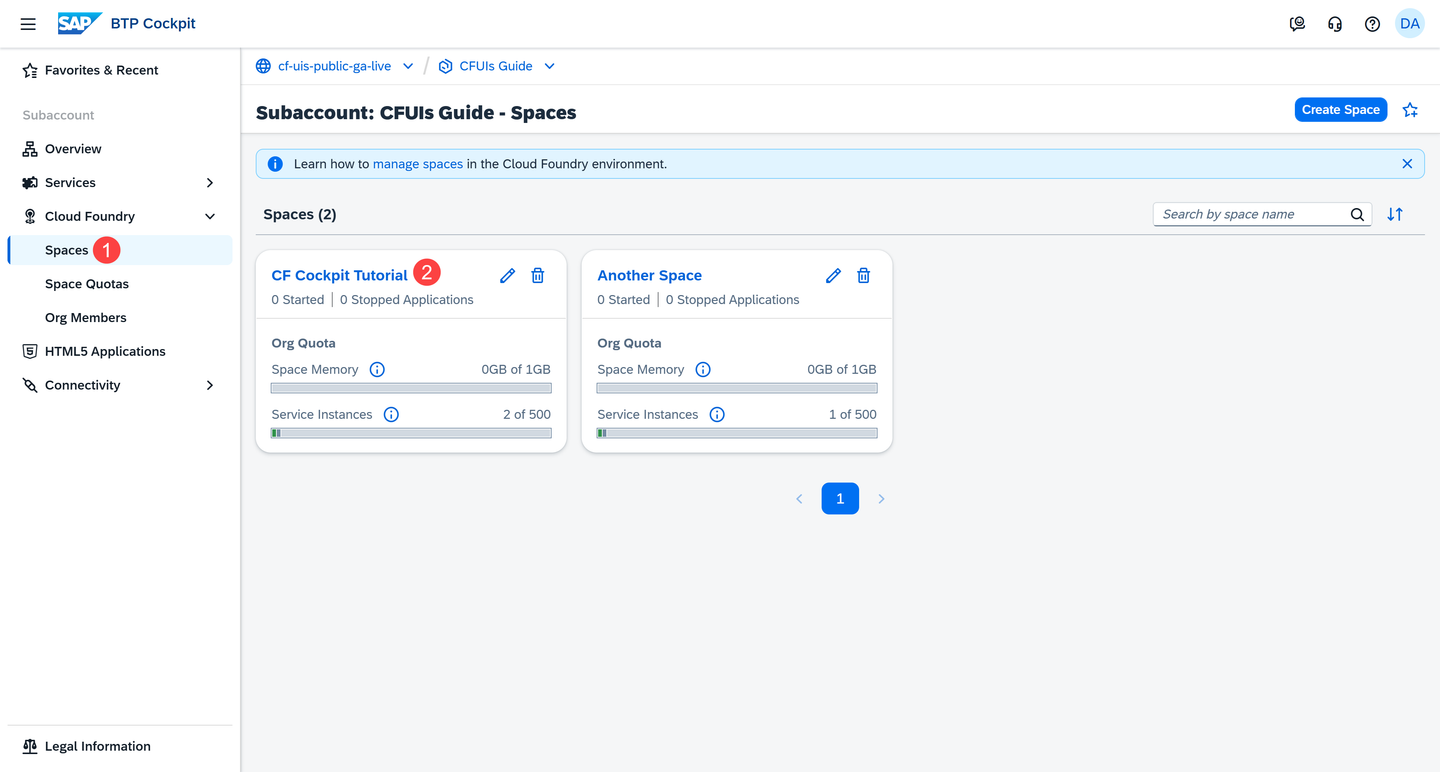Open the support headset icon

click(x=1335, y=24)
